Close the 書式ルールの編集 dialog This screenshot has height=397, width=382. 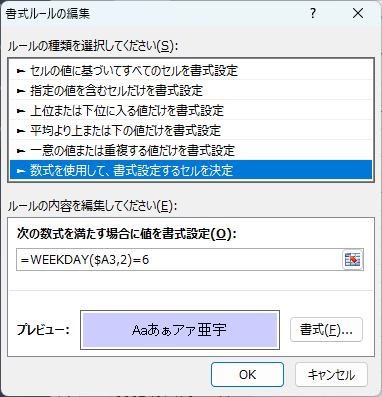358,14
